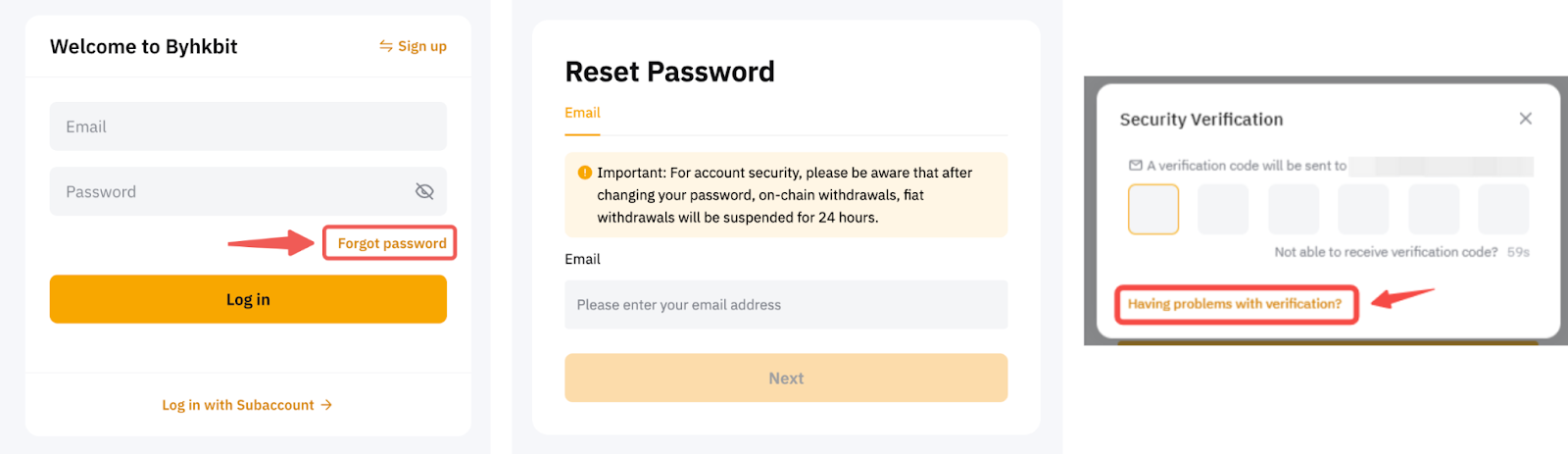Viewport: 1568px width, 454px height.
Task: Click the first verification code box
Action: tap(1153, 210)
